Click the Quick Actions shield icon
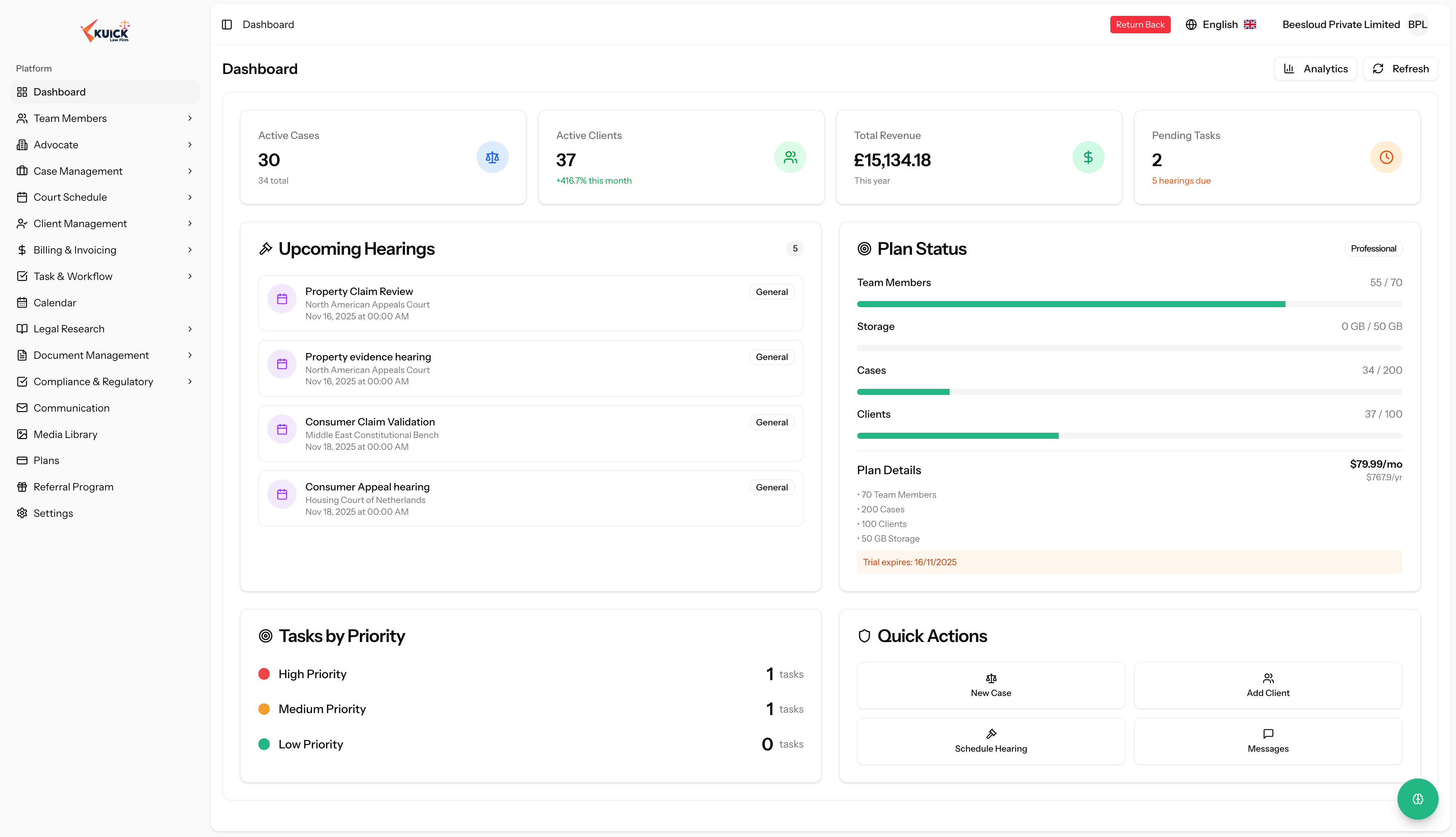 point(864,636)
